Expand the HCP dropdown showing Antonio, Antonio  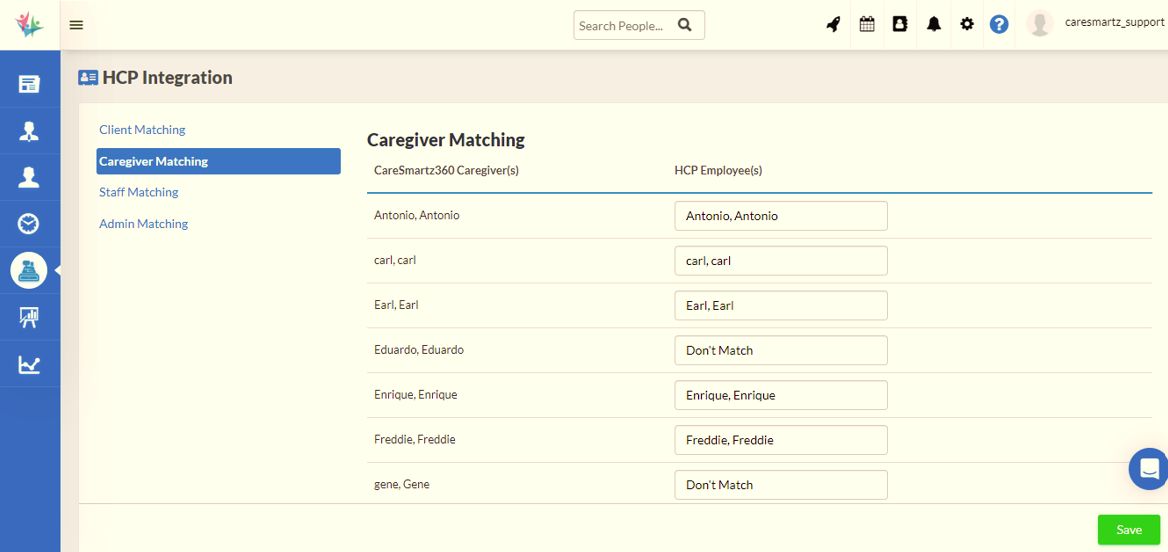point(780,216)
